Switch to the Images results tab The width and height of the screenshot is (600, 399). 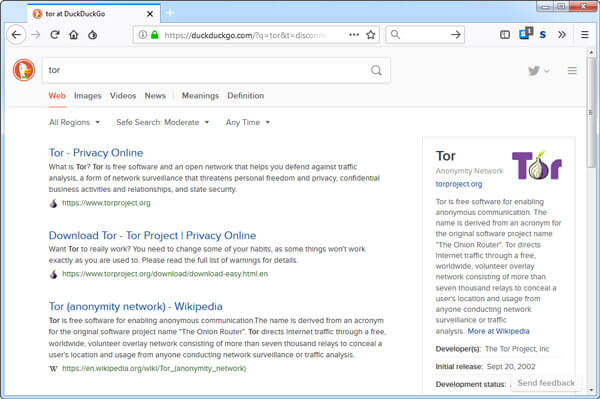coord(88,96)
